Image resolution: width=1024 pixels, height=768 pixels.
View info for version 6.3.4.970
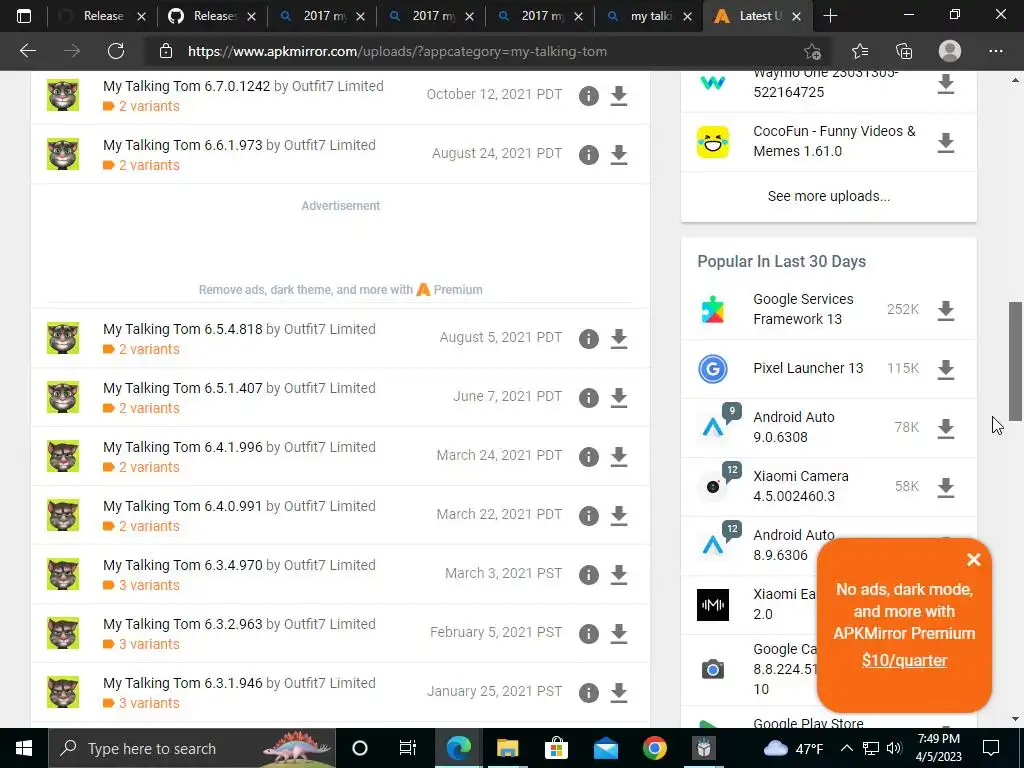pyautogui.click(x=588, y=575)
